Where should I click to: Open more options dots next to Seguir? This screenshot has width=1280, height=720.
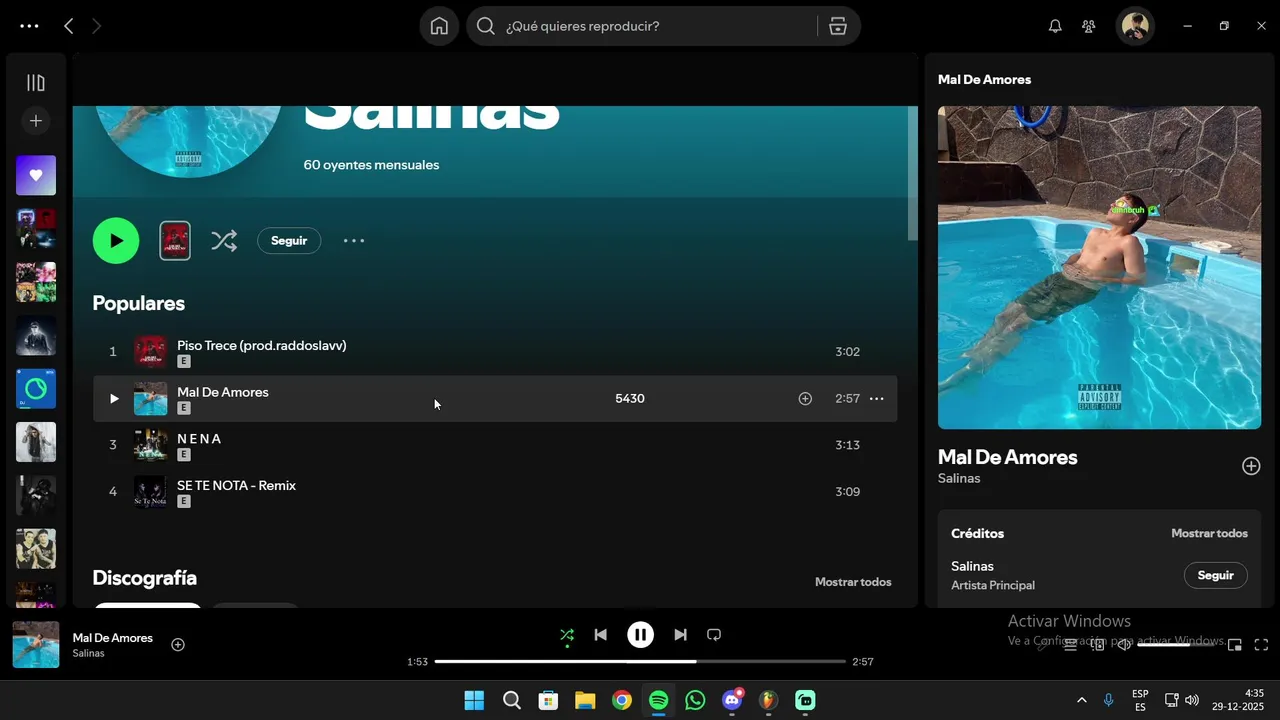(x=354, y=241)
